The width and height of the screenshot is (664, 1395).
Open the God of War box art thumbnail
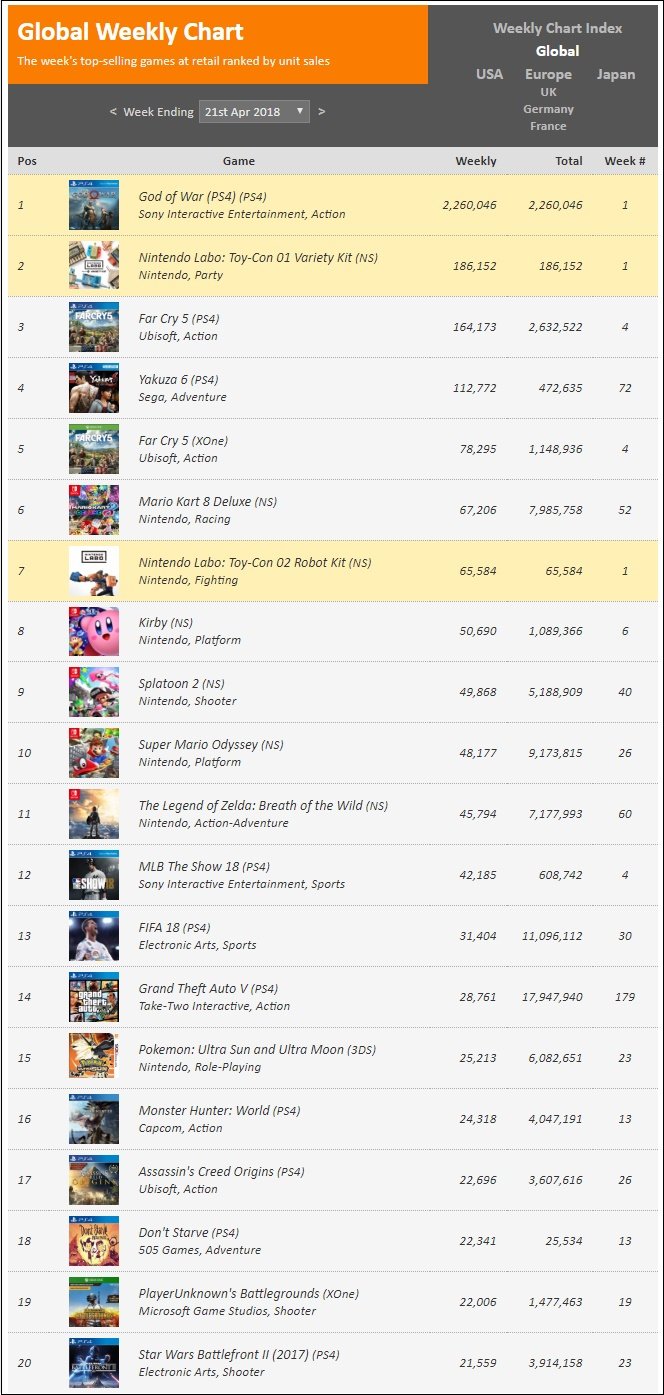coord(94,205)
